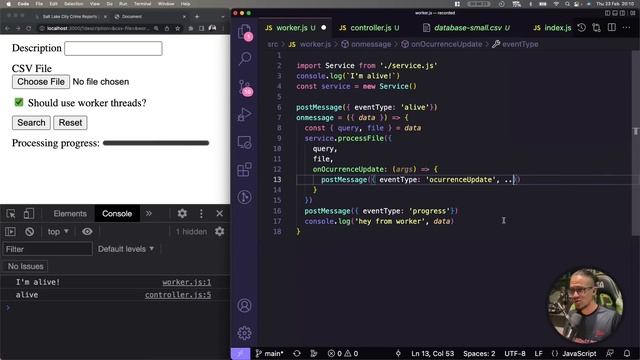Select the worker.js editor tab
The height and width of the screenshot is (360, 640).
[x=296, y=28]
